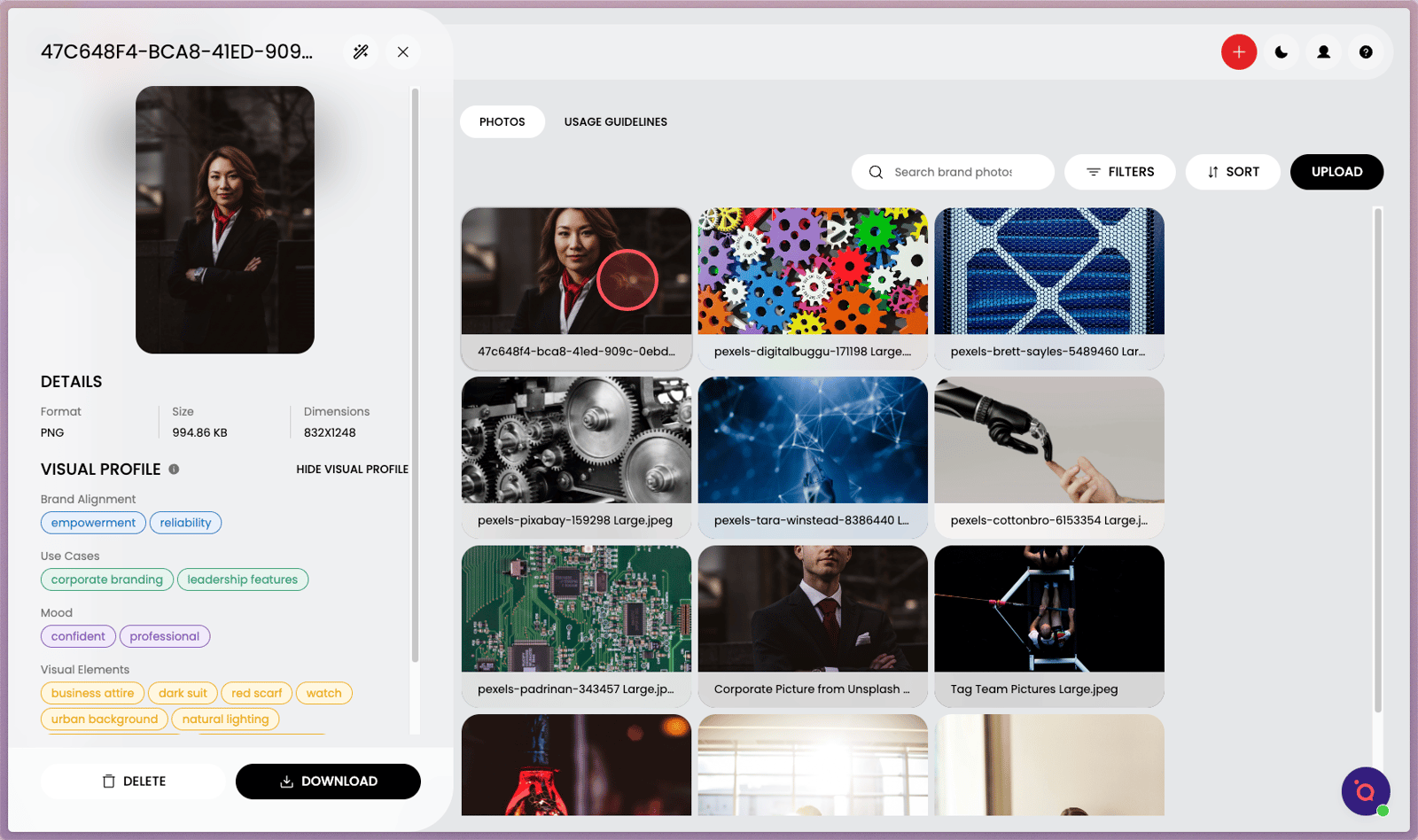Open the user profile icon
This screenshot has width=1418, height=840.
[x=1323, y=52]
